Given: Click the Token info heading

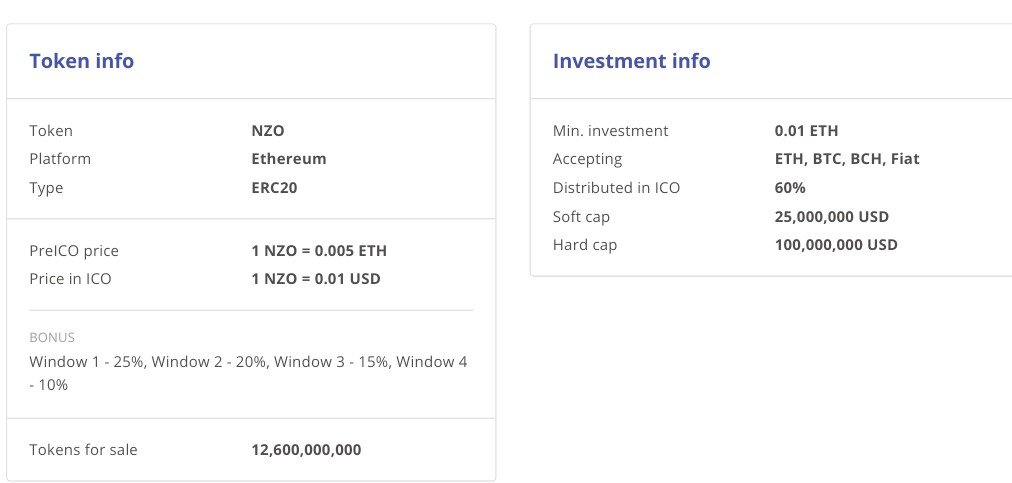Looking at the screenshot, I should coord(81,61).
